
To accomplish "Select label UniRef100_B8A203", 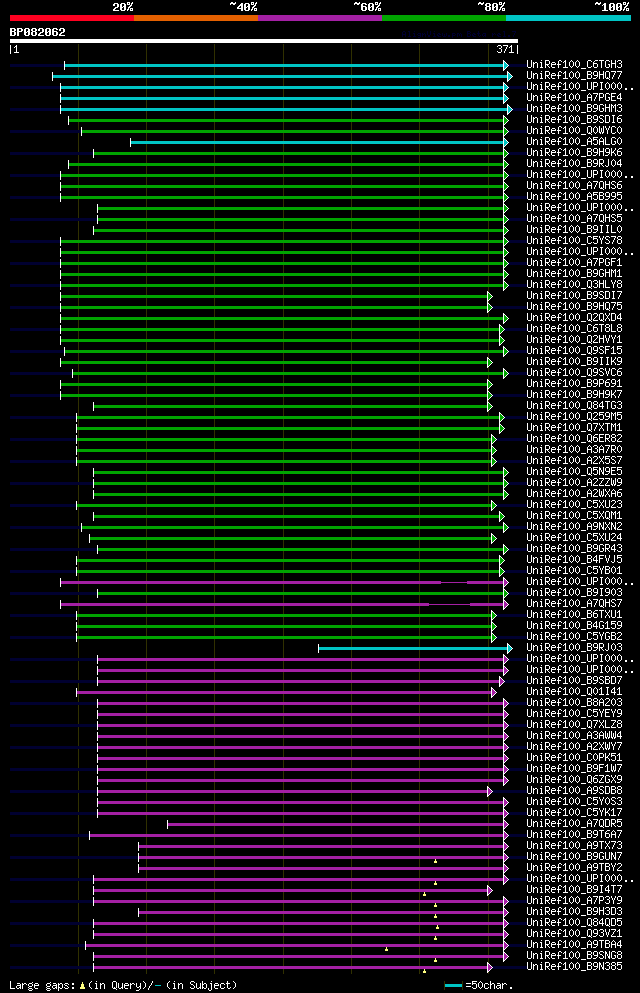I will tap(574, 702).
